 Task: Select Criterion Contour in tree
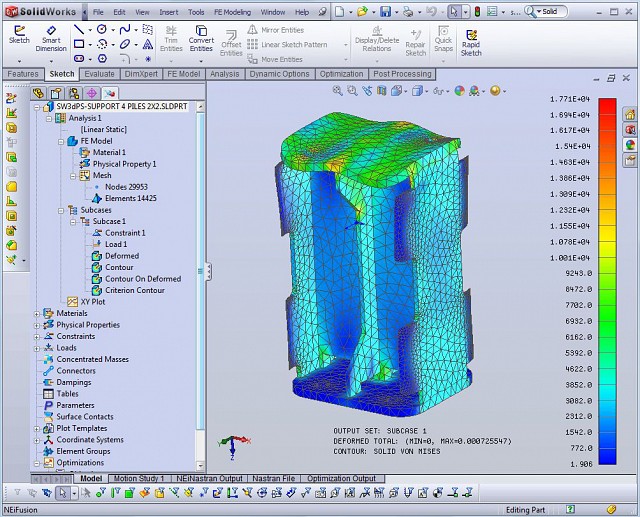coord(135,290)
